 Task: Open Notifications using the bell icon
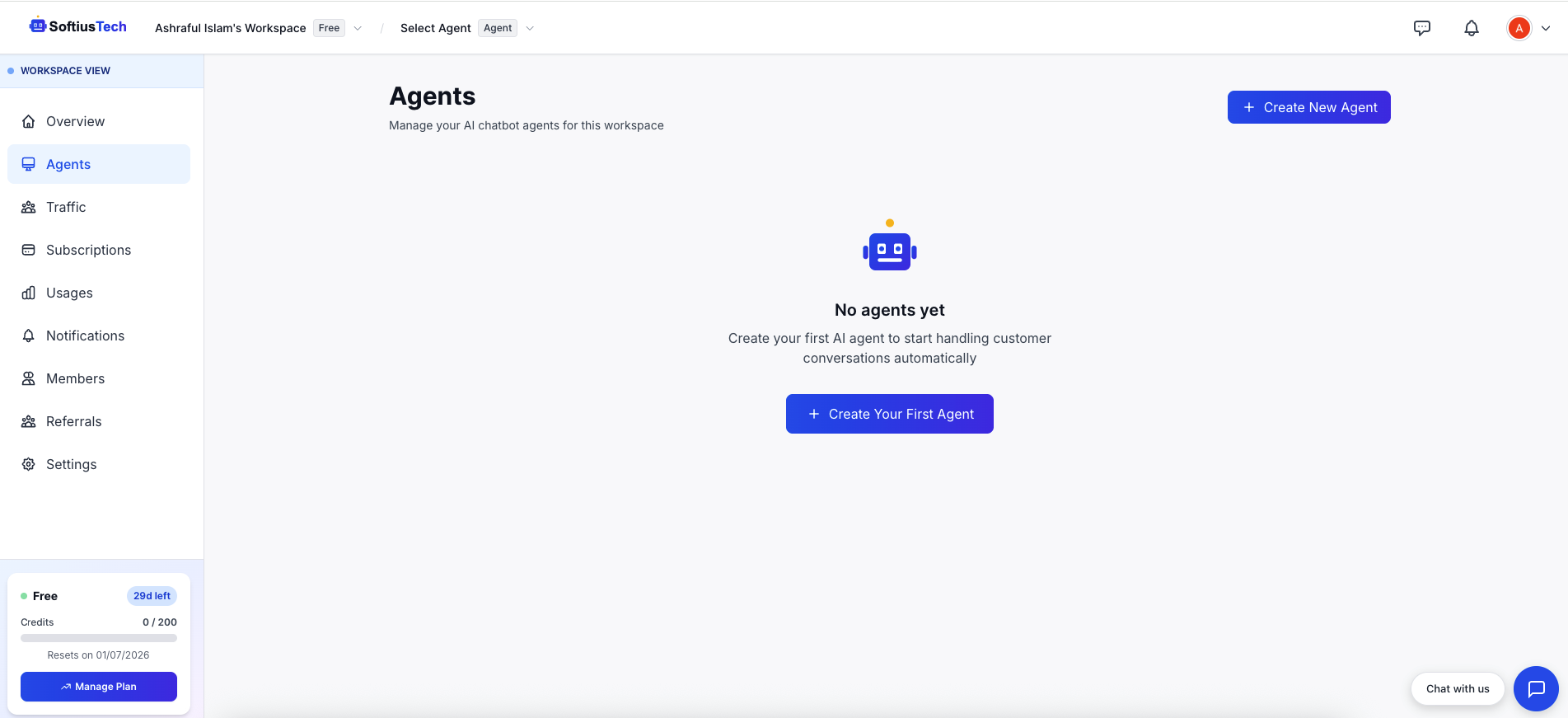[x=29, y=336]
